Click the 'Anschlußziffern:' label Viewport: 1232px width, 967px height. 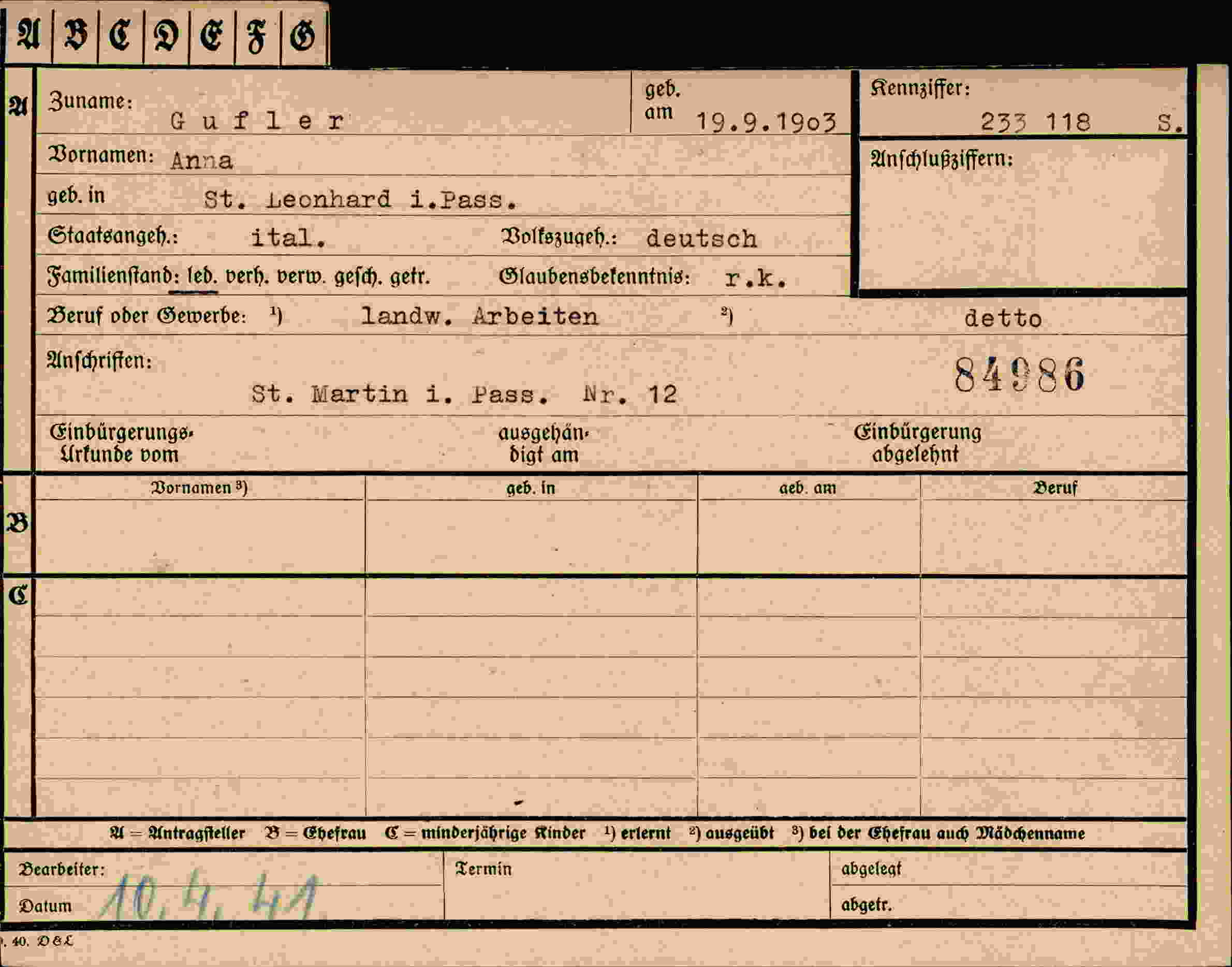[x=942, y=159]
